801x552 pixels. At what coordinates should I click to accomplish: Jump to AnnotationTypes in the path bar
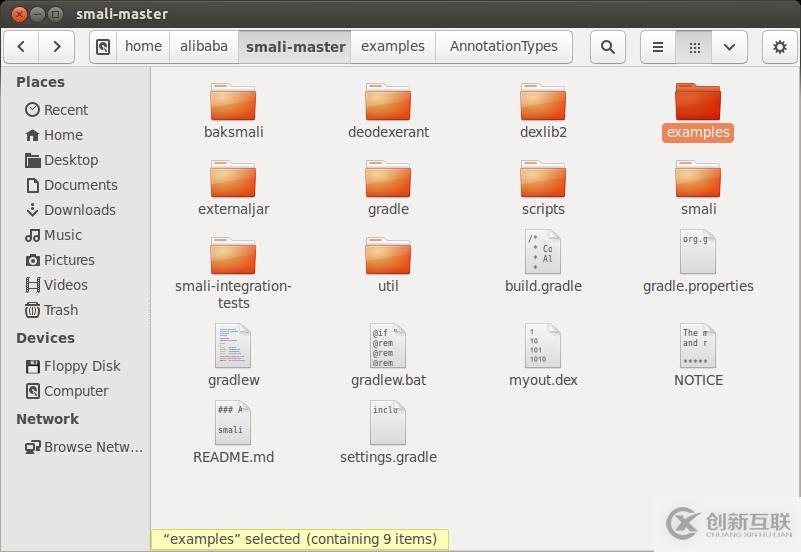coord(504,47)
